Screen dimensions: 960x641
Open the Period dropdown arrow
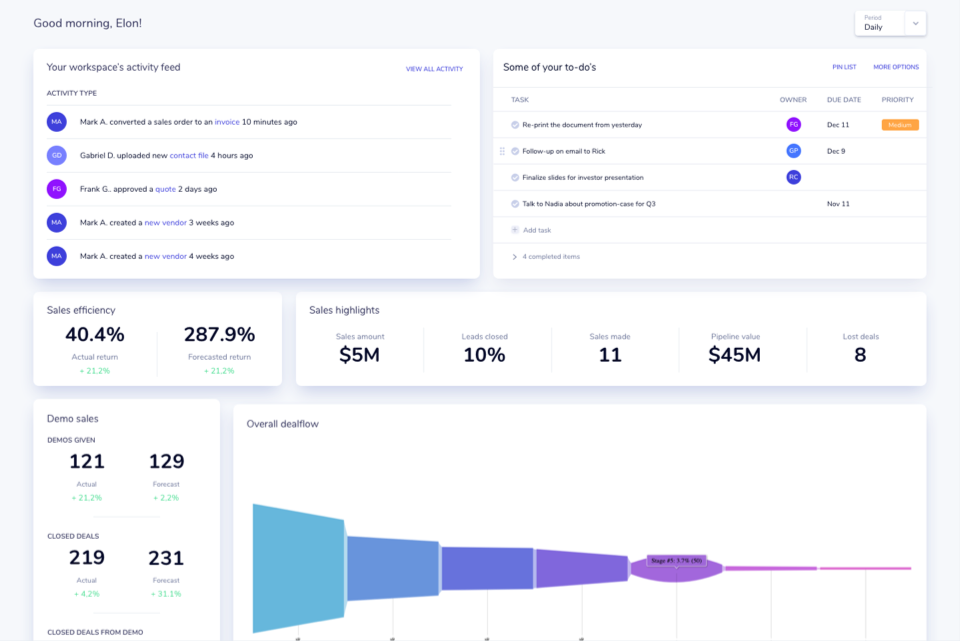(x=915, y=23)
